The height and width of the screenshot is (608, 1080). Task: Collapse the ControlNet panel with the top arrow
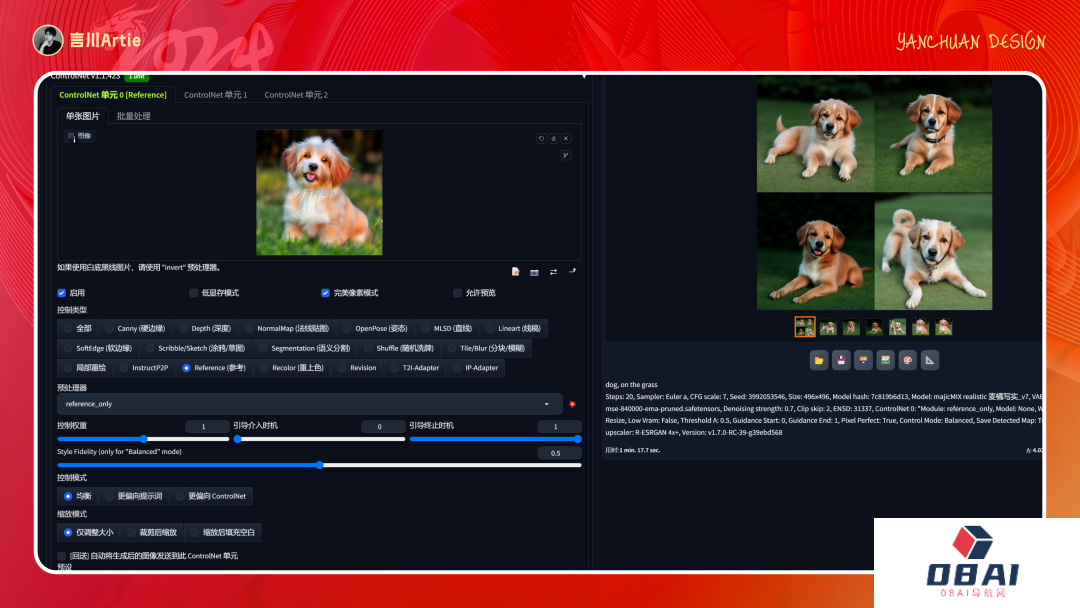tap(584, 76)
